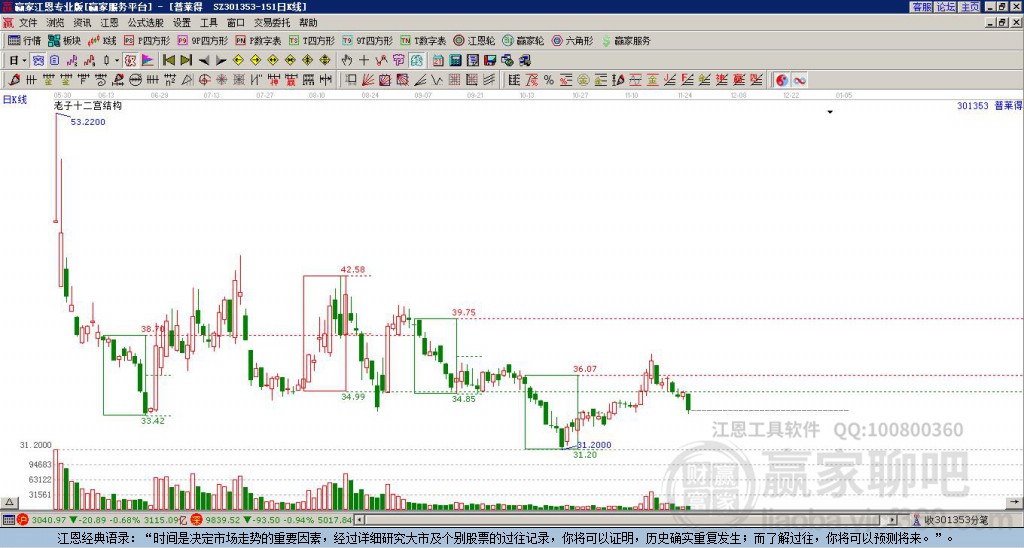Jump to last bar icon
The height and width of the screenshot is (548, 1024).
click(x=186, y=60)
